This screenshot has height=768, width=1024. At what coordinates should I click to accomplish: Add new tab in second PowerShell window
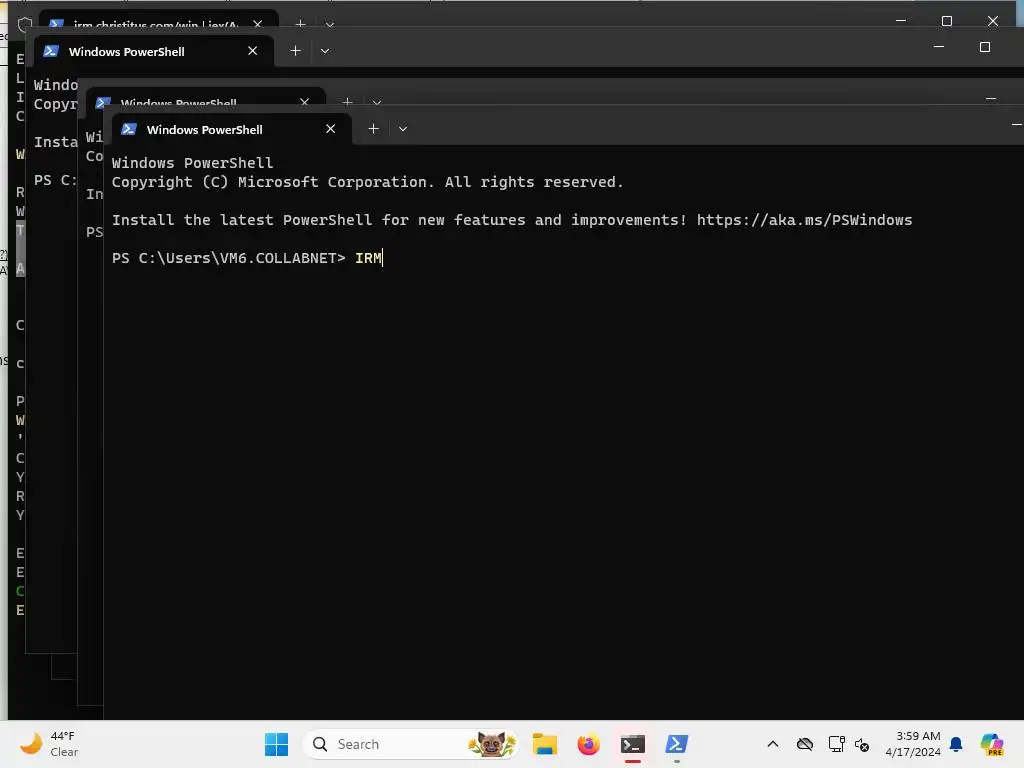click(x=295, y=50)
